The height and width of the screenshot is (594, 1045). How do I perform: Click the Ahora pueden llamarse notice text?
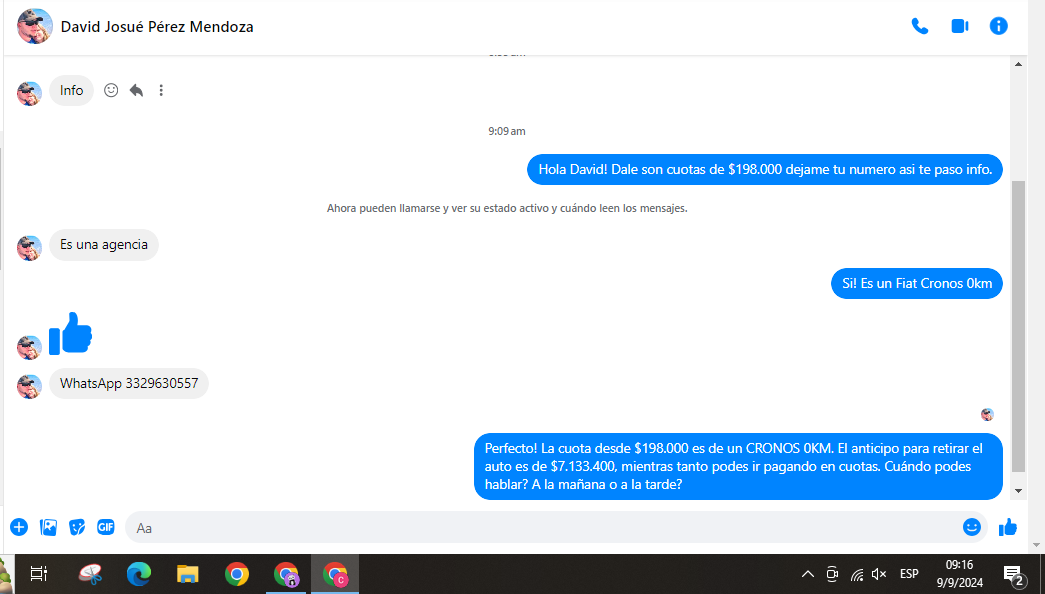point(507,208)
